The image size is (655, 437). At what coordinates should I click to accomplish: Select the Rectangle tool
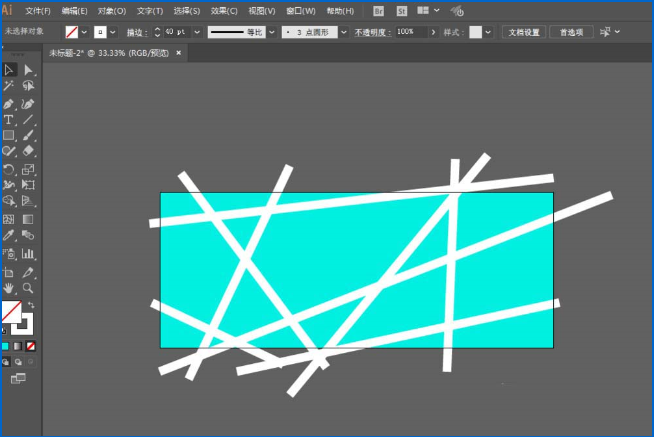click(8, 135)
